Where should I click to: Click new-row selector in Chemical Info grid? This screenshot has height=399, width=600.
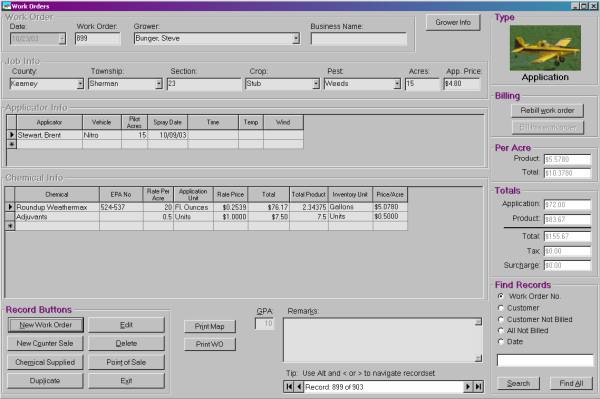10,226
